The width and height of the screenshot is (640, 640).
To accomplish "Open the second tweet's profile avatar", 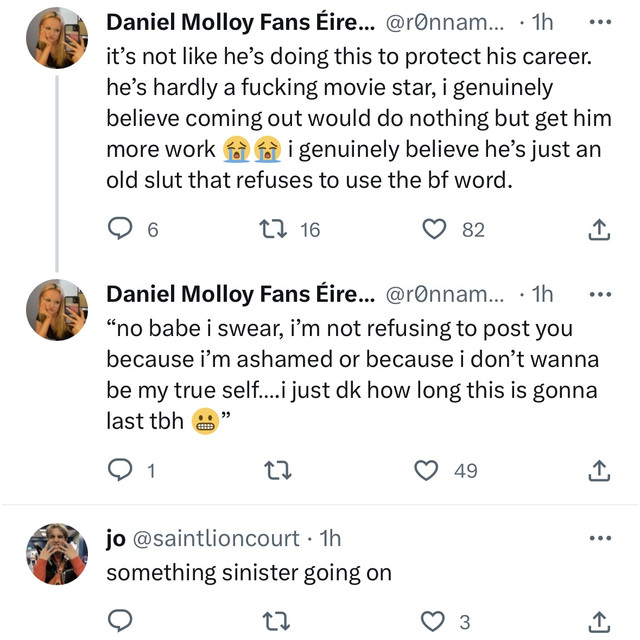I will coord(57,310).
